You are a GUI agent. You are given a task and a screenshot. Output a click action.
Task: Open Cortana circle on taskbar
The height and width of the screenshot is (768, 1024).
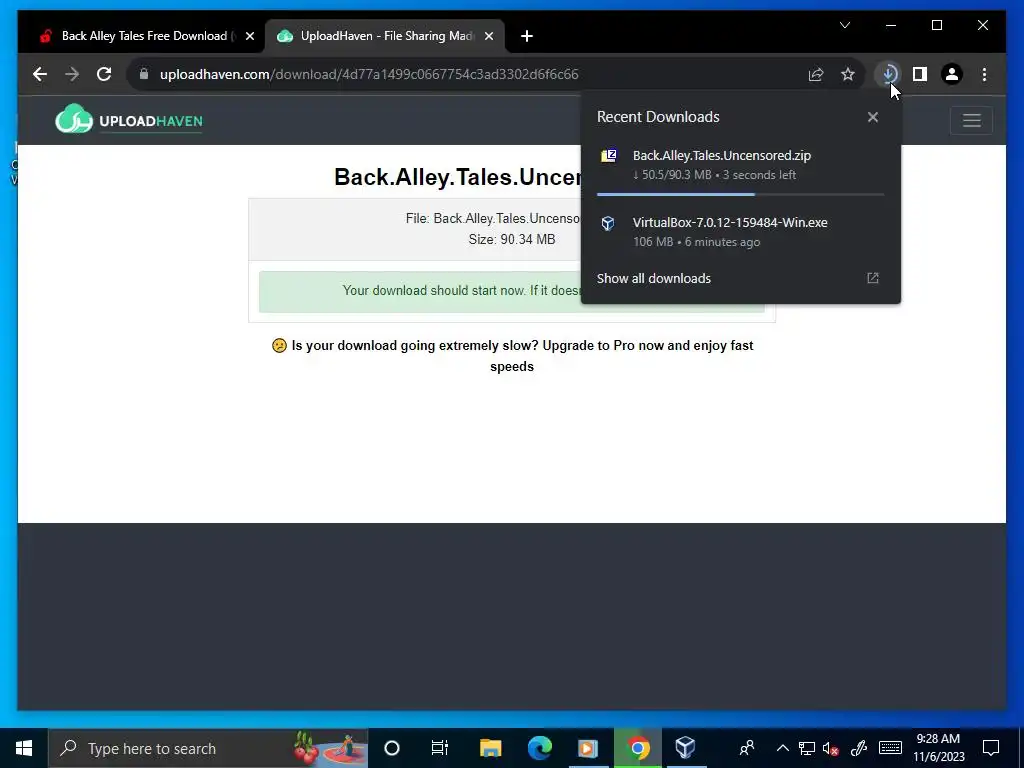pos(392,748)
